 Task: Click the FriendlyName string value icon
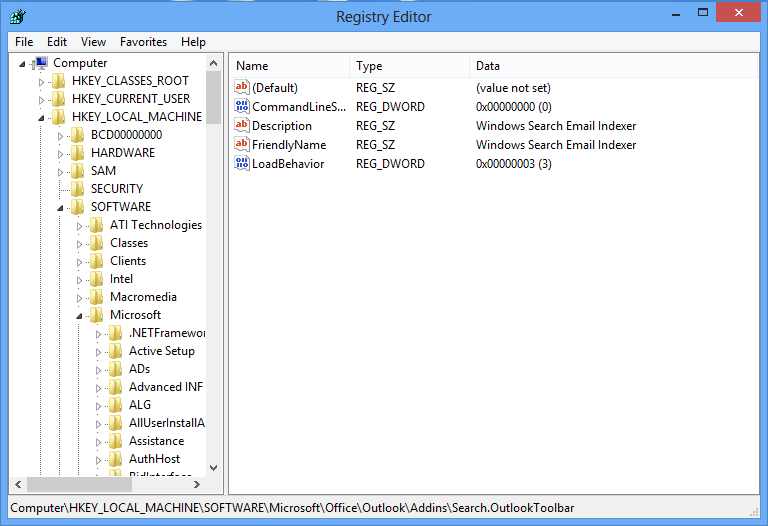coord(241,145)
